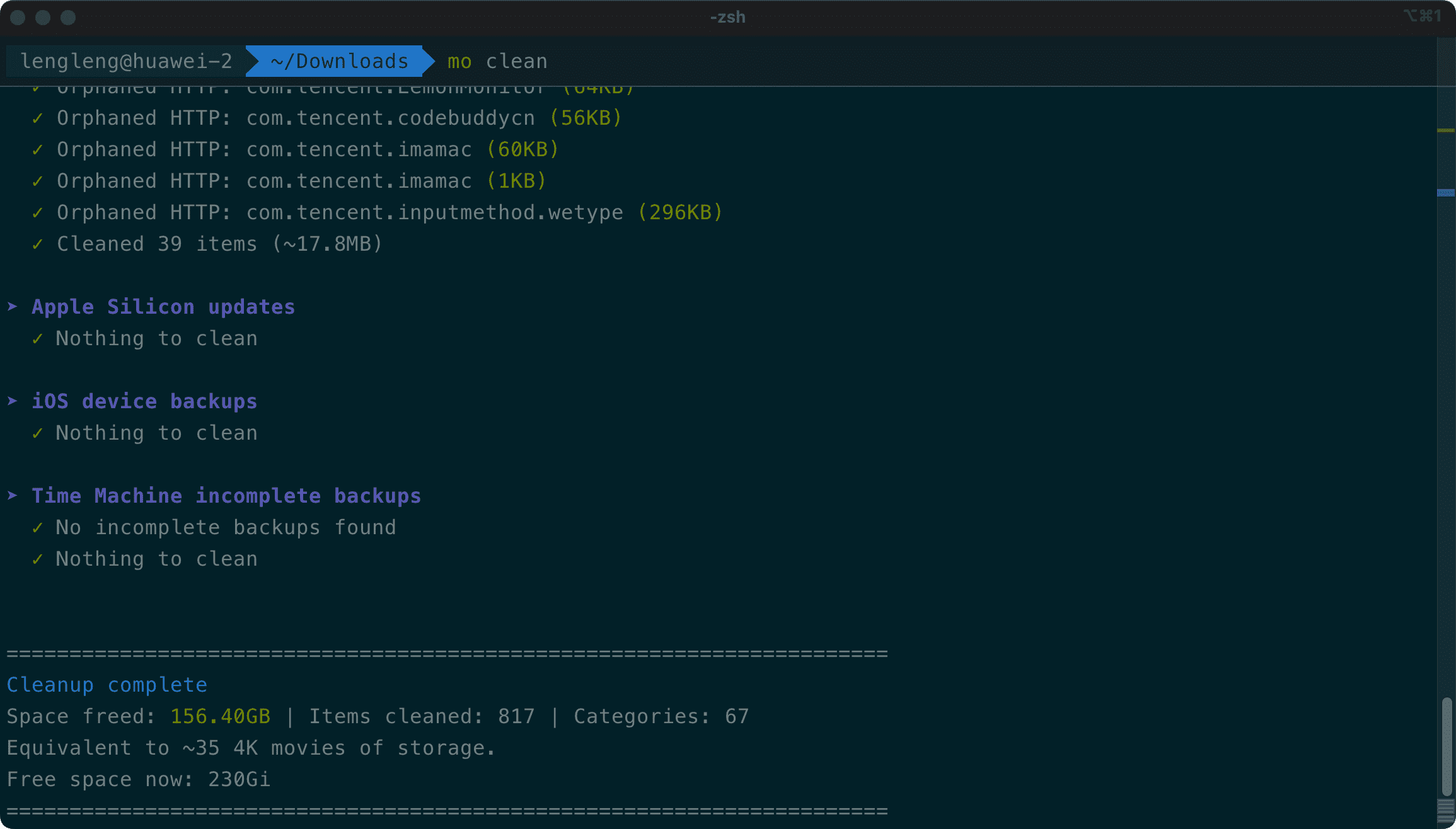Click the -zsh window title
Image resolution: width=1456 pixels, height=829 pixels.
pyautogui.click(x=727, y=17)
